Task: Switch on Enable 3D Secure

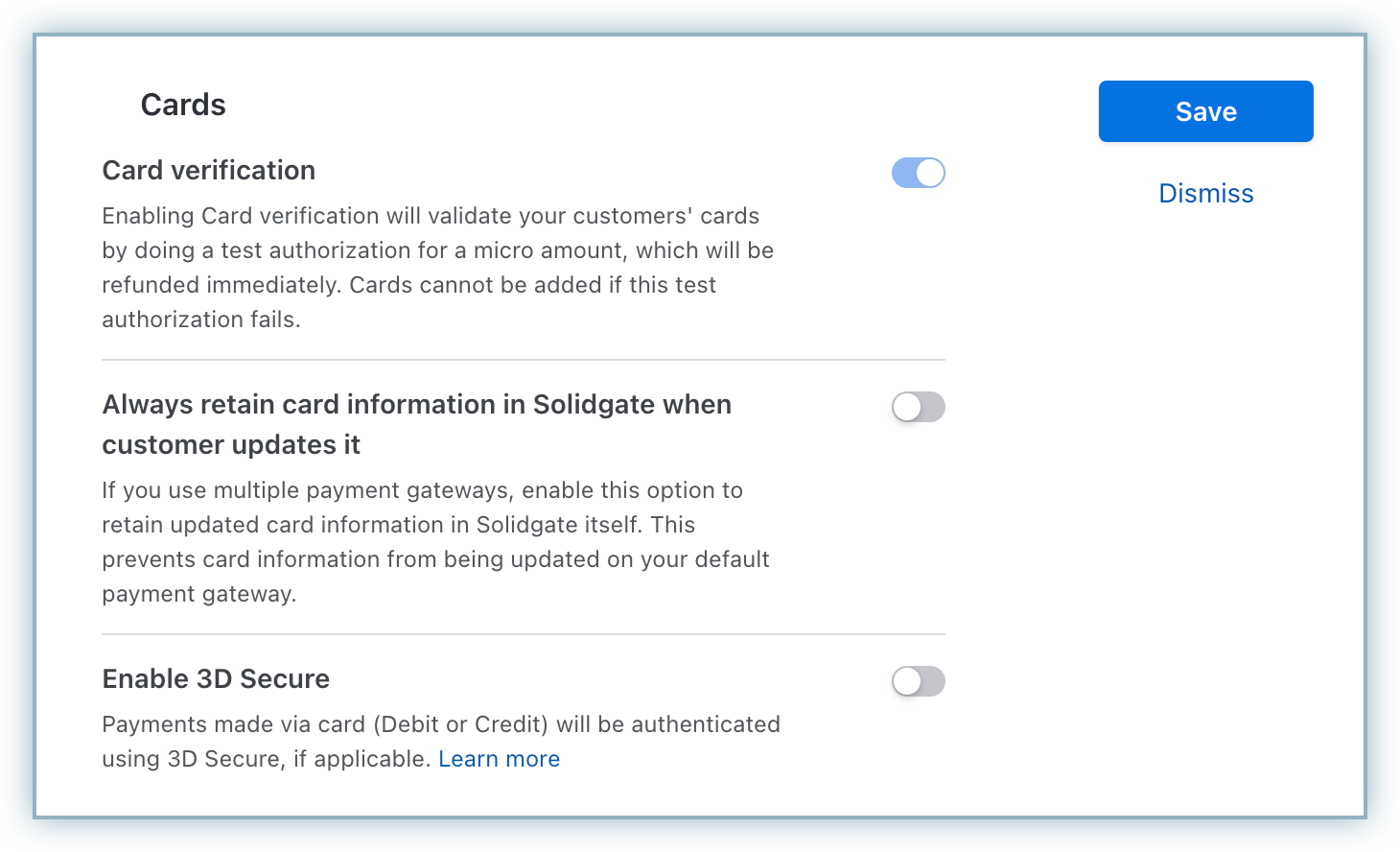Action: 918,681
